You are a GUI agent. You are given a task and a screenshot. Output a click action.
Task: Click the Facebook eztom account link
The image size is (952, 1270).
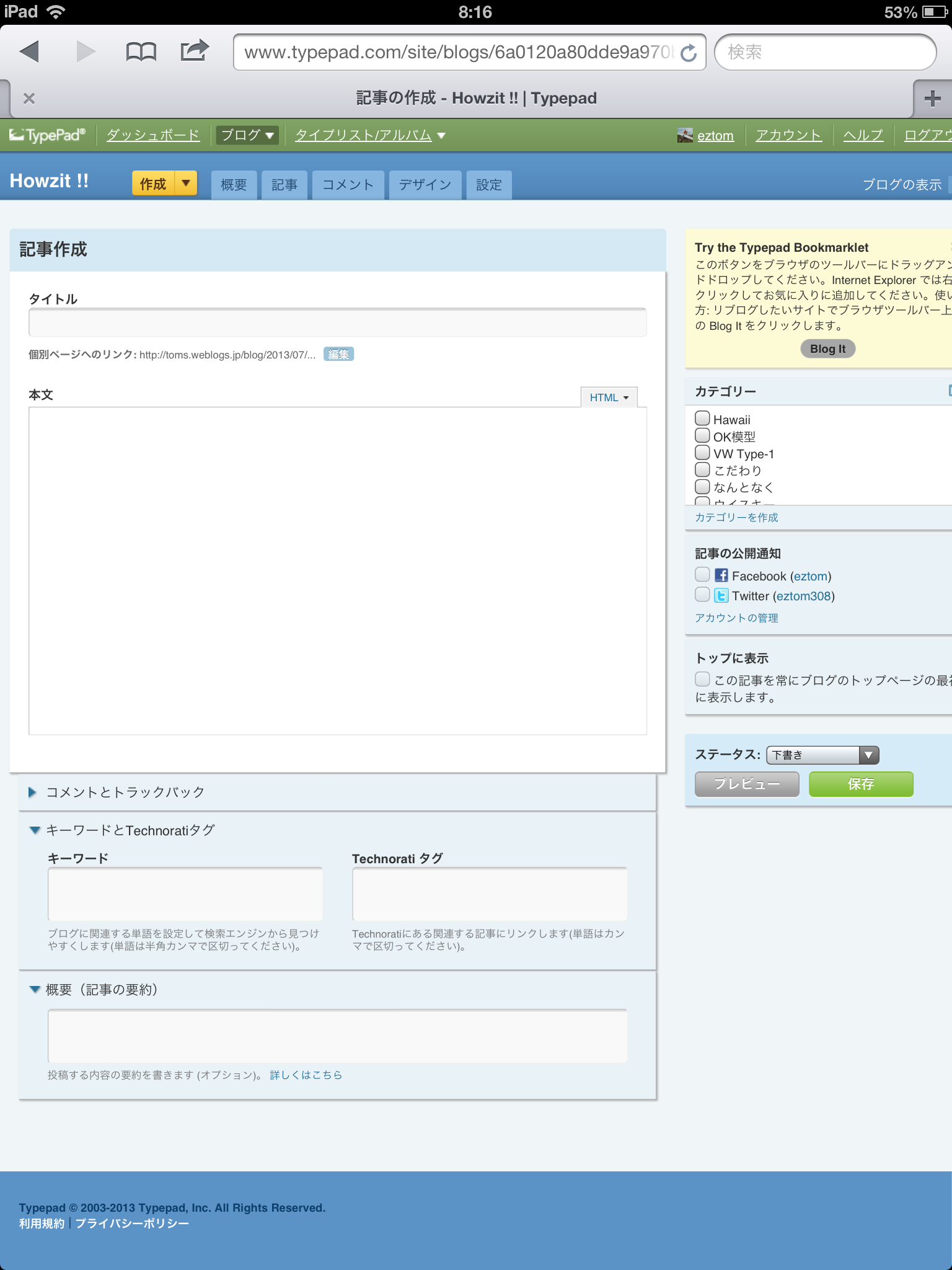click(x=811, y=576)
